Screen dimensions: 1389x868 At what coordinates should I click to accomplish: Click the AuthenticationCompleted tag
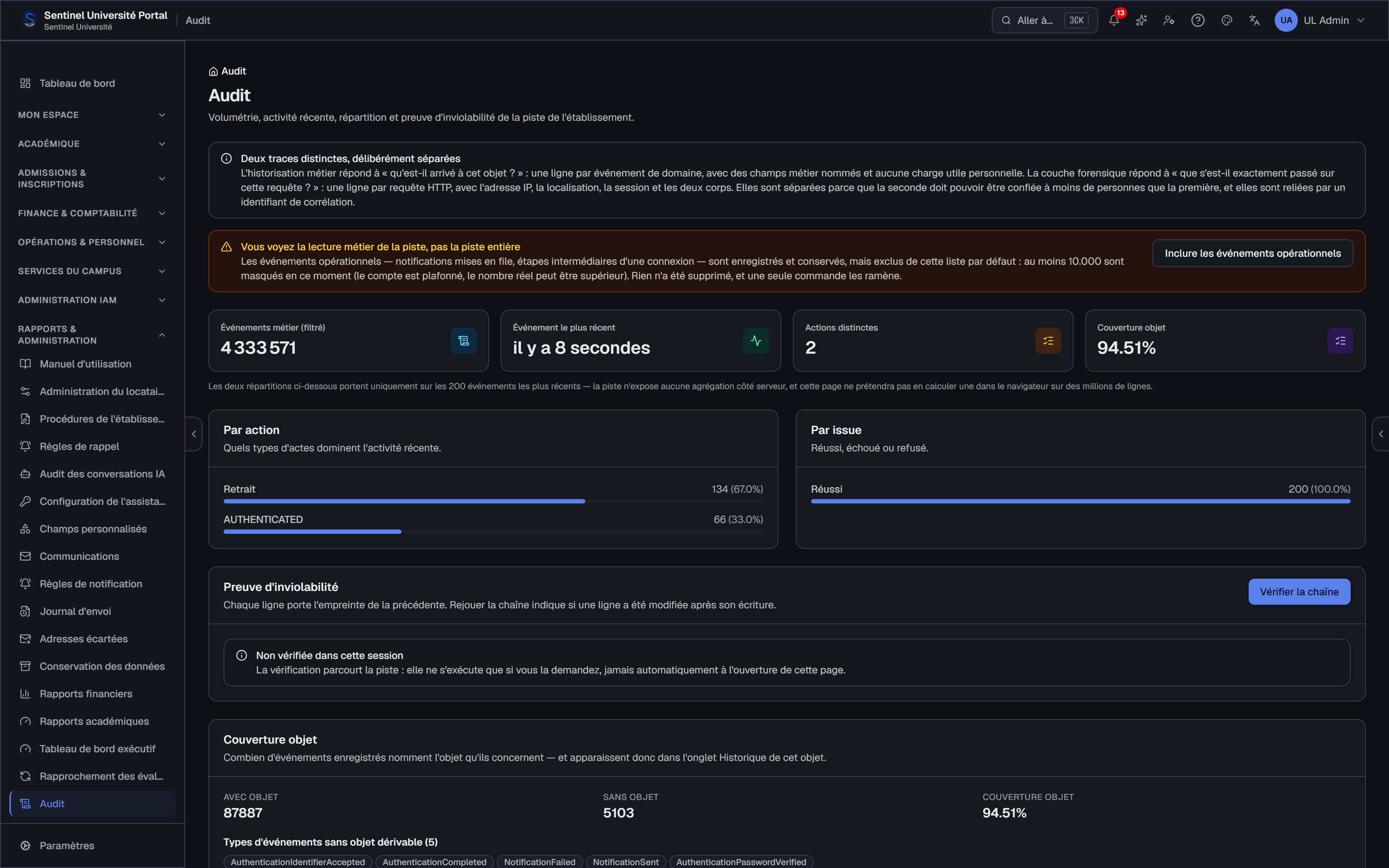[434, 862]
